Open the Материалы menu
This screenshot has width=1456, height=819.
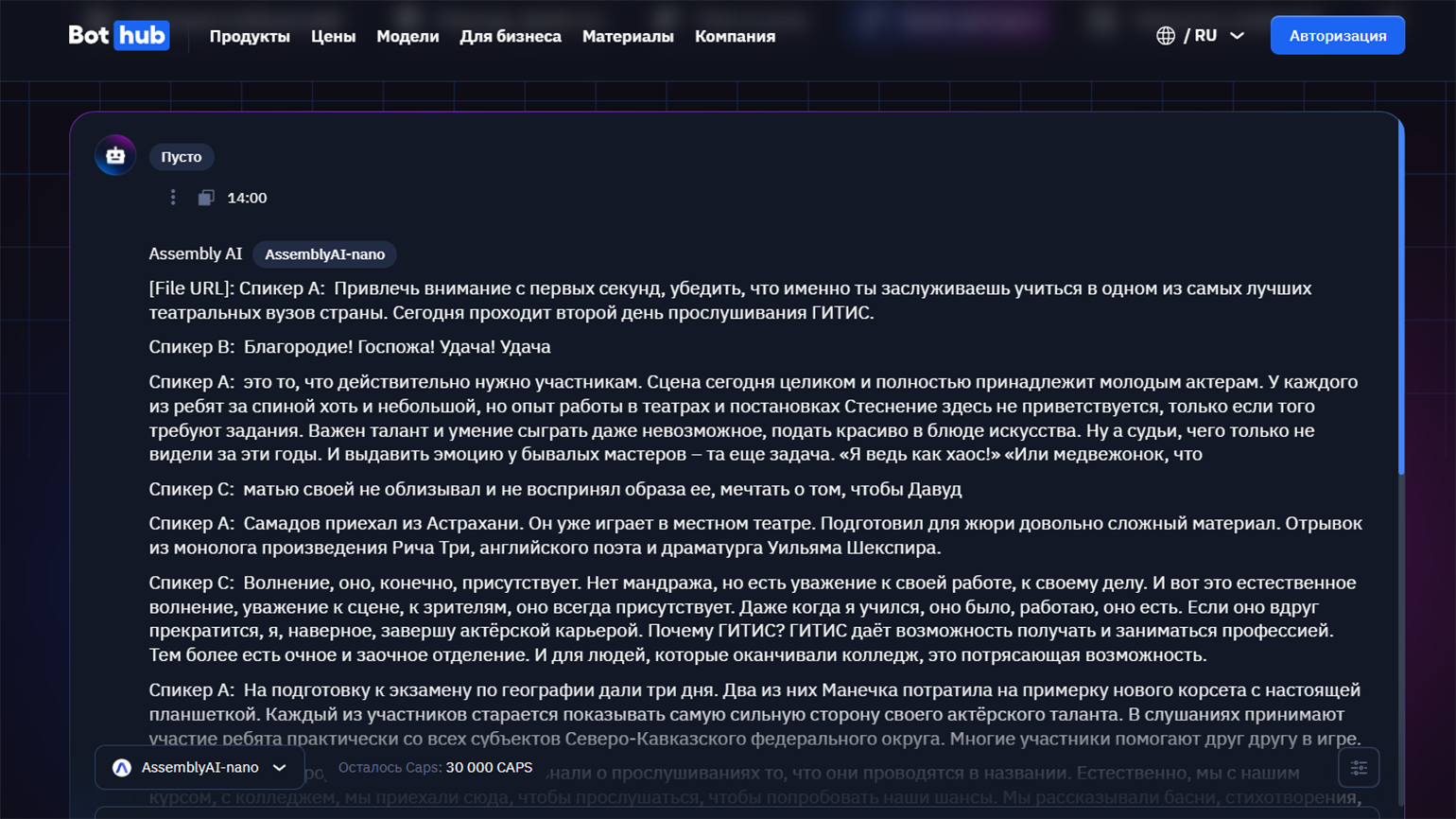pos(628,36)
